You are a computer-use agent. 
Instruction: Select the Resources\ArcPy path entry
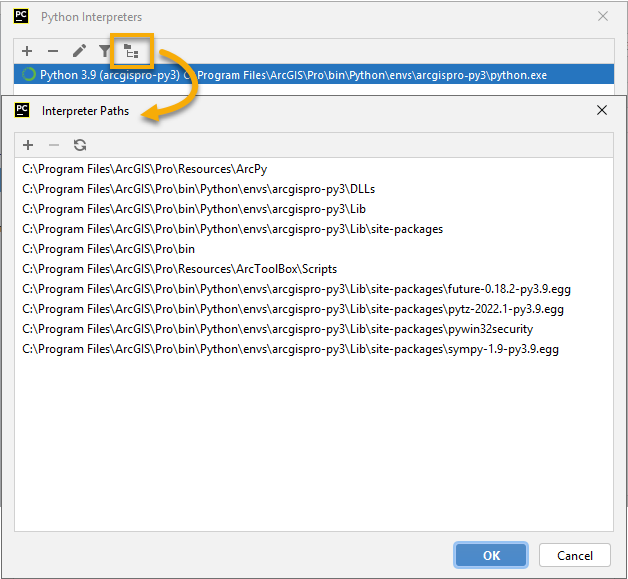tap(144, 169)
